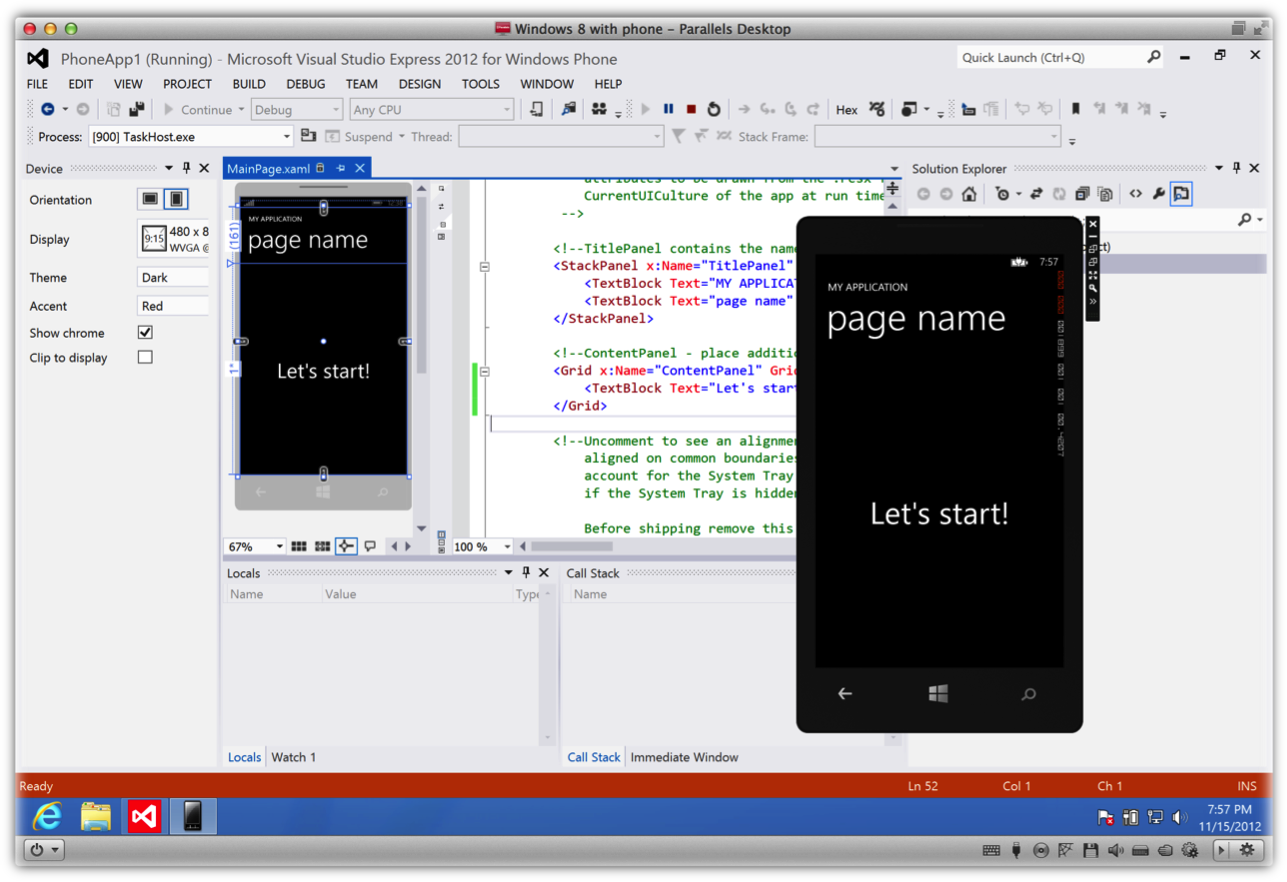This screenshot has width=1287, height=882.
Task: Click the bookmark icon in toolbar
Action: click(x=1076, y=109)
